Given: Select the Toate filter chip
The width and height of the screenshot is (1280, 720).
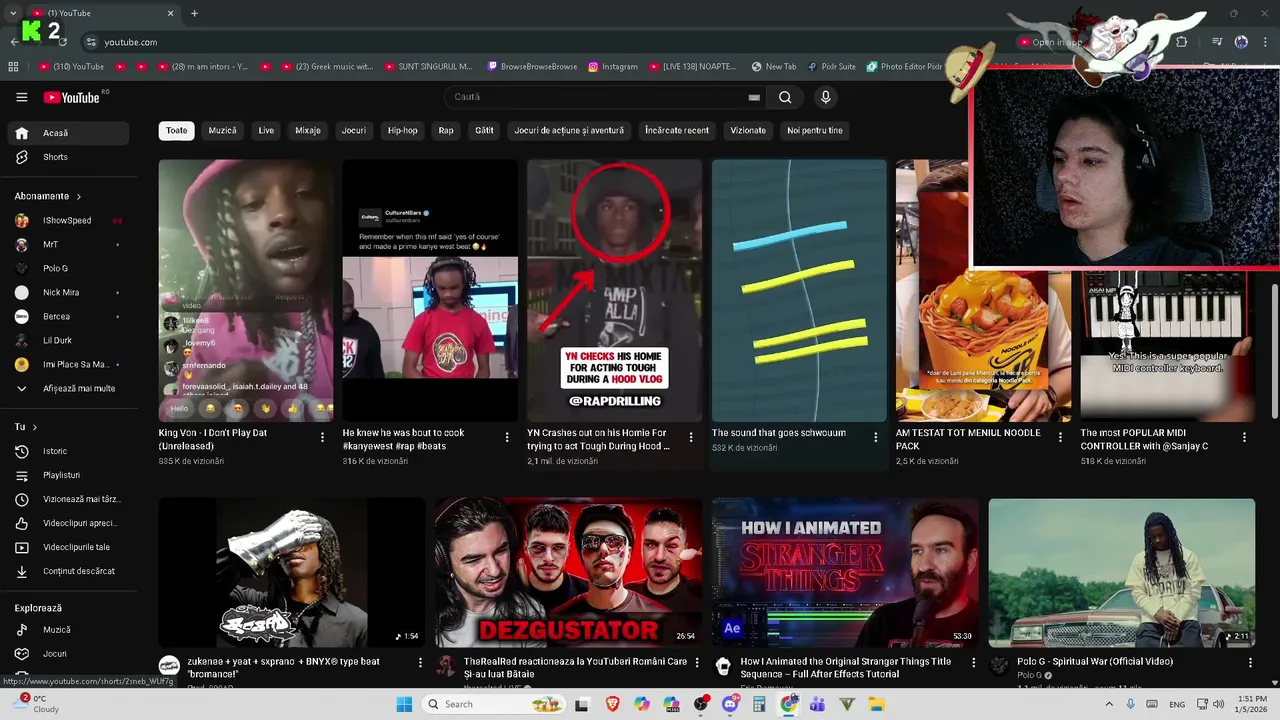Looking at the screenshot, I should click(x=176, y=130).
